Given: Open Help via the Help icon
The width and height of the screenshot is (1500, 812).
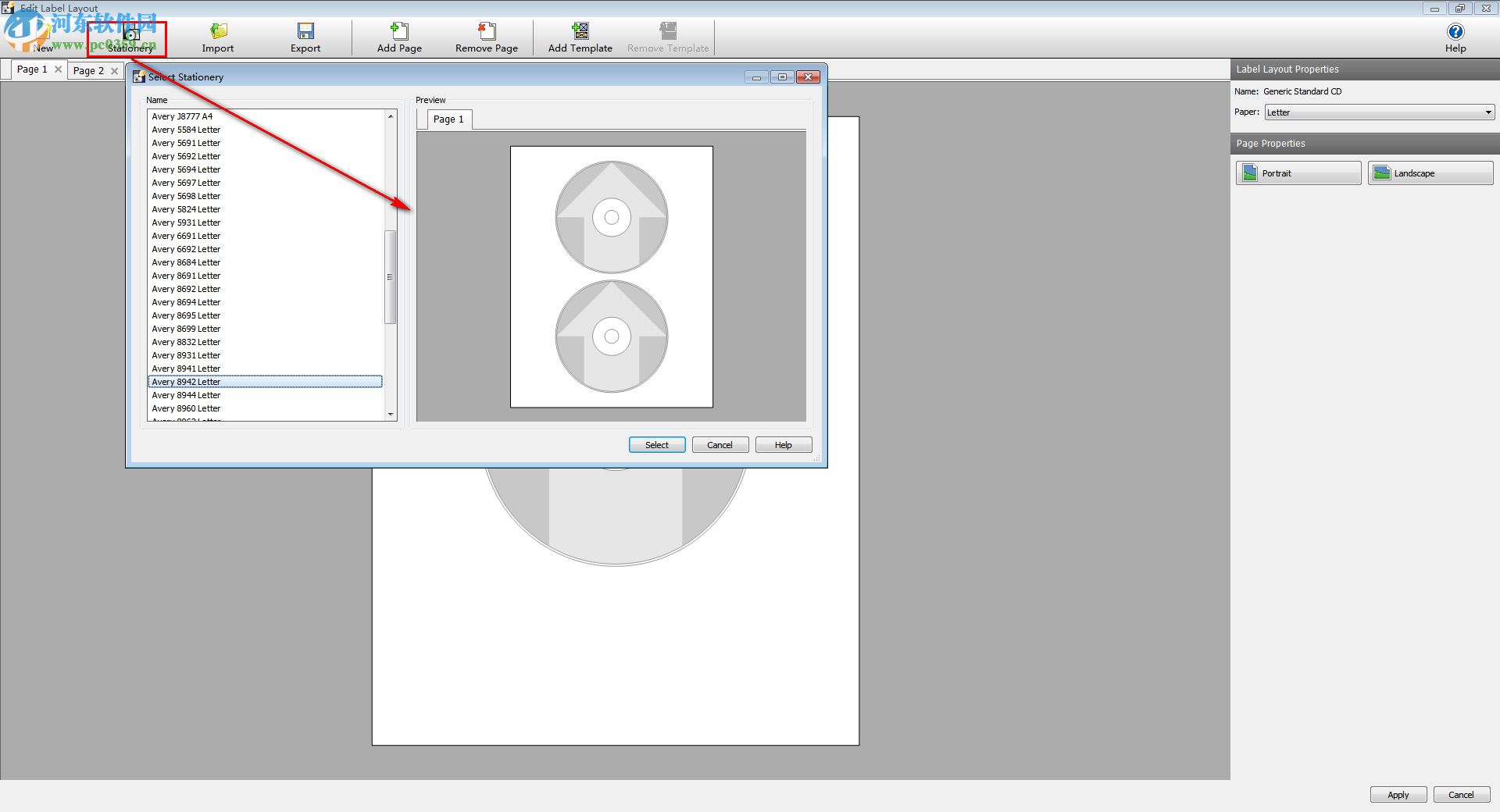Looking at the screenshot, I should pyautogui.click(x=1455, y=35).
